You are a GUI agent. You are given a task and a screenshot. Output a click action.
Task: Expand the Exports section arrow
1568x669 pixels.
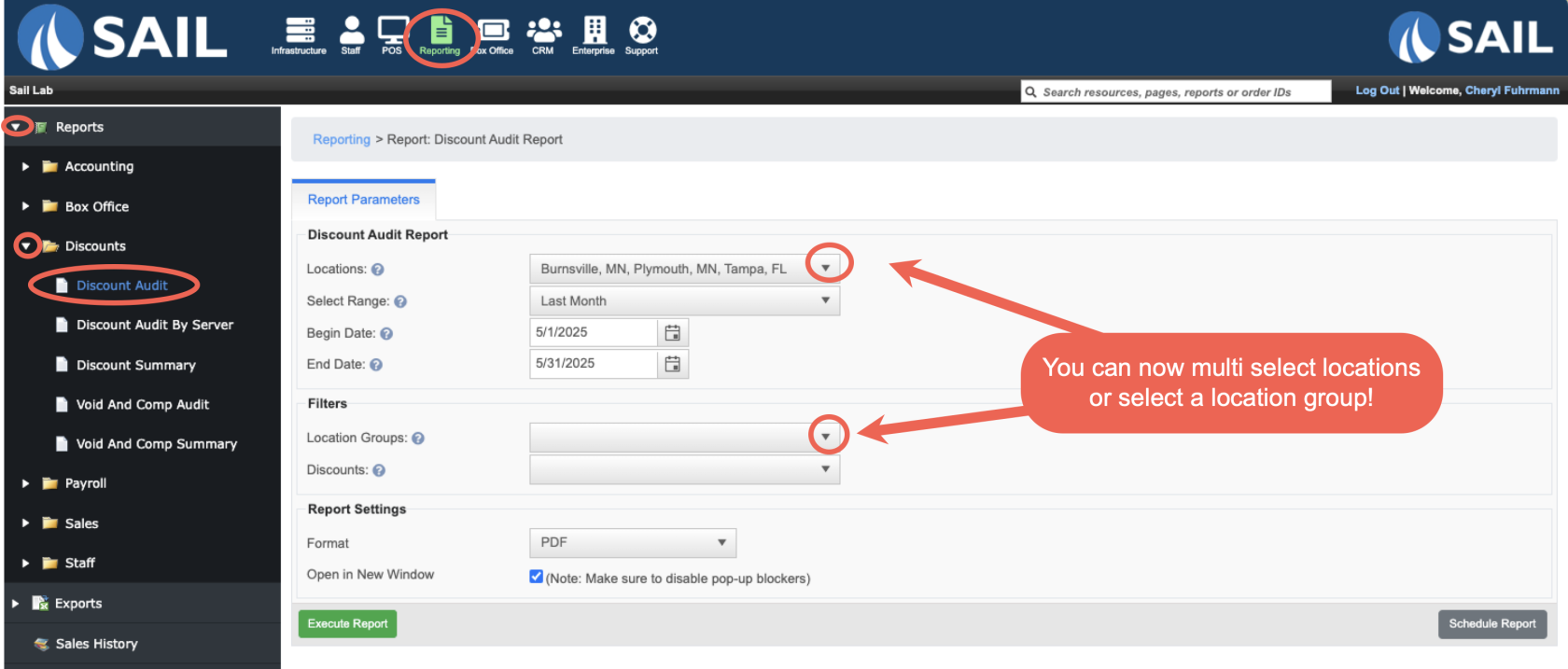coord(15,604)
